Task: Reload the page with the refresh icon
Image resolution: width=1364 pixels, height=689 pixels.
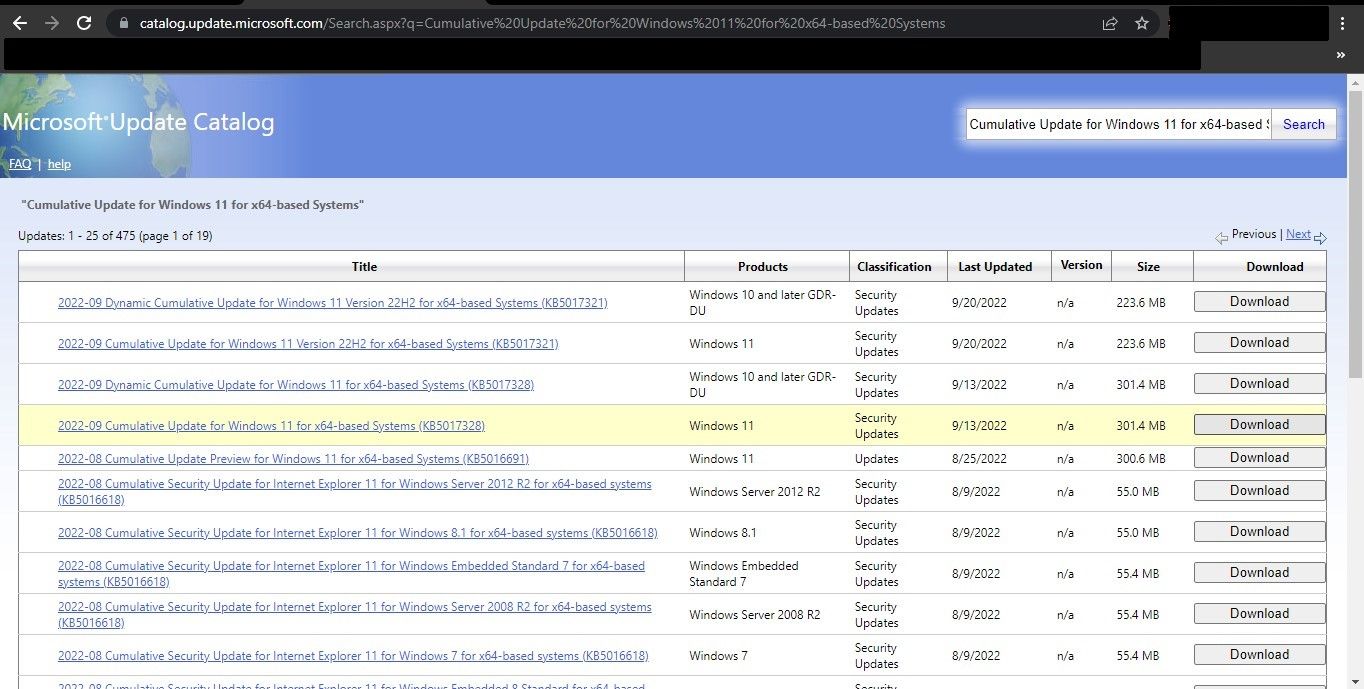Action: (x=84, y=23)
